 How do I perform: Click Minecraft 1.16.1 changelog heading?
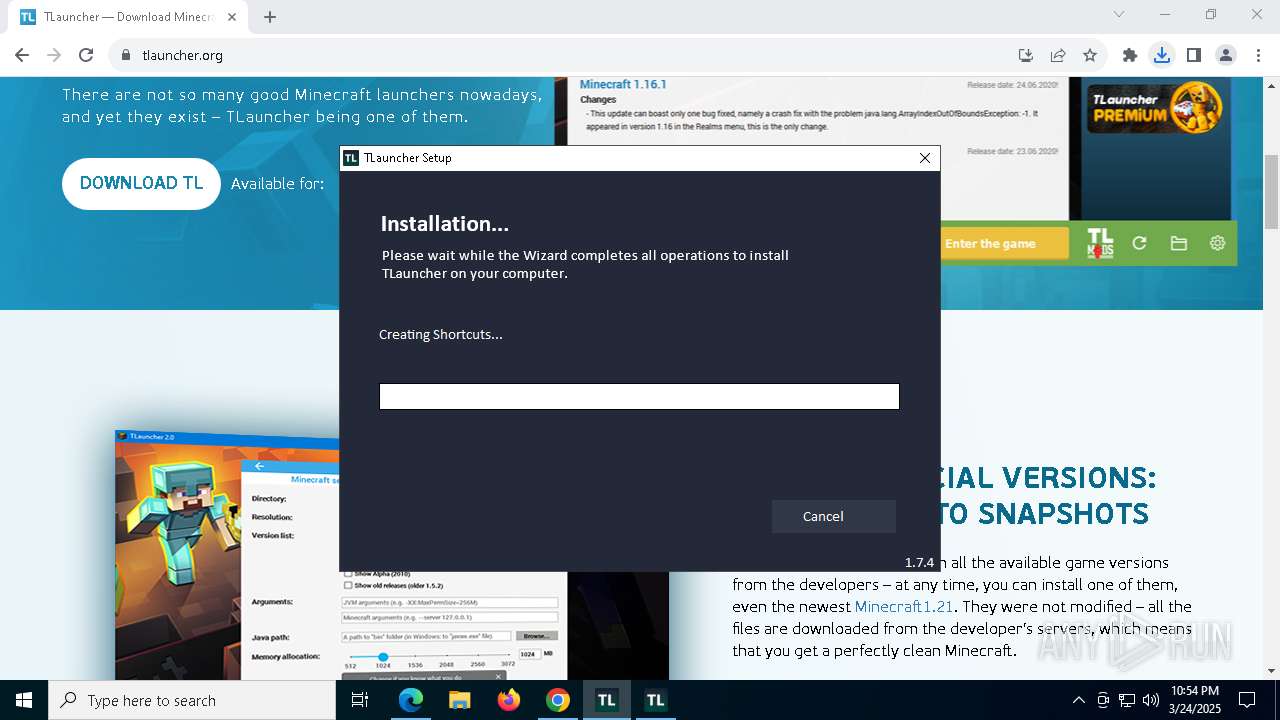623,85
